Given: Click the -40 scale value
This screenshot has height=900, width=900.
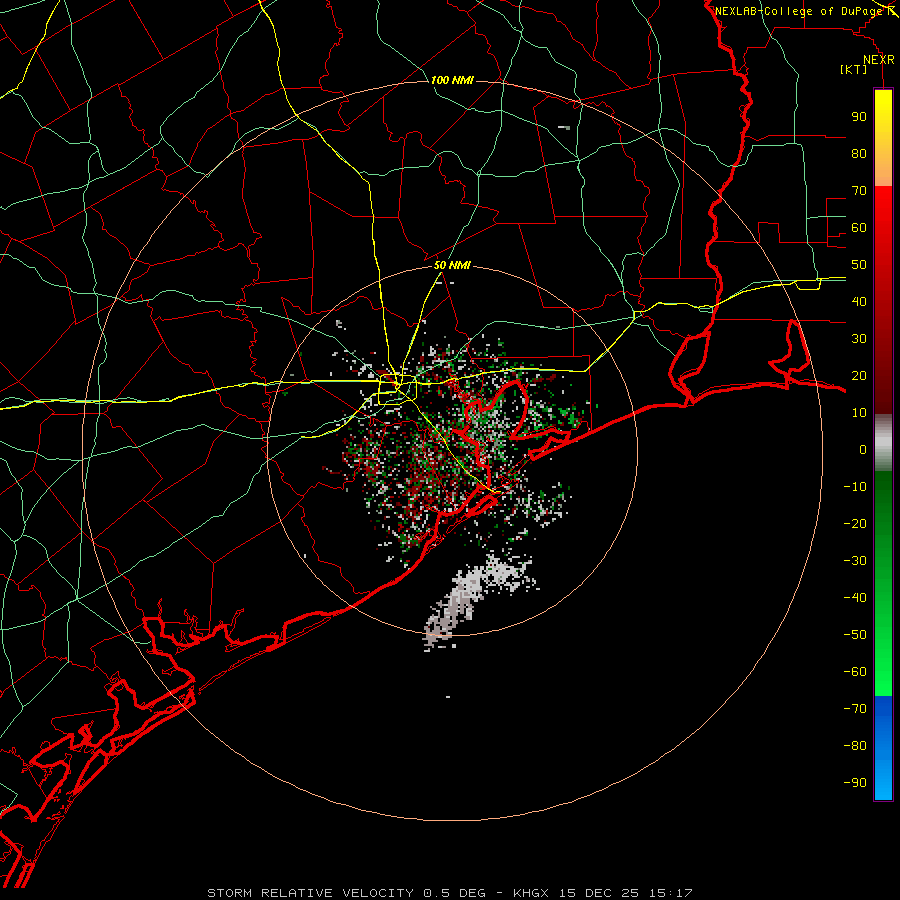Looking at the screenshot, I should (x=855, y=598).
